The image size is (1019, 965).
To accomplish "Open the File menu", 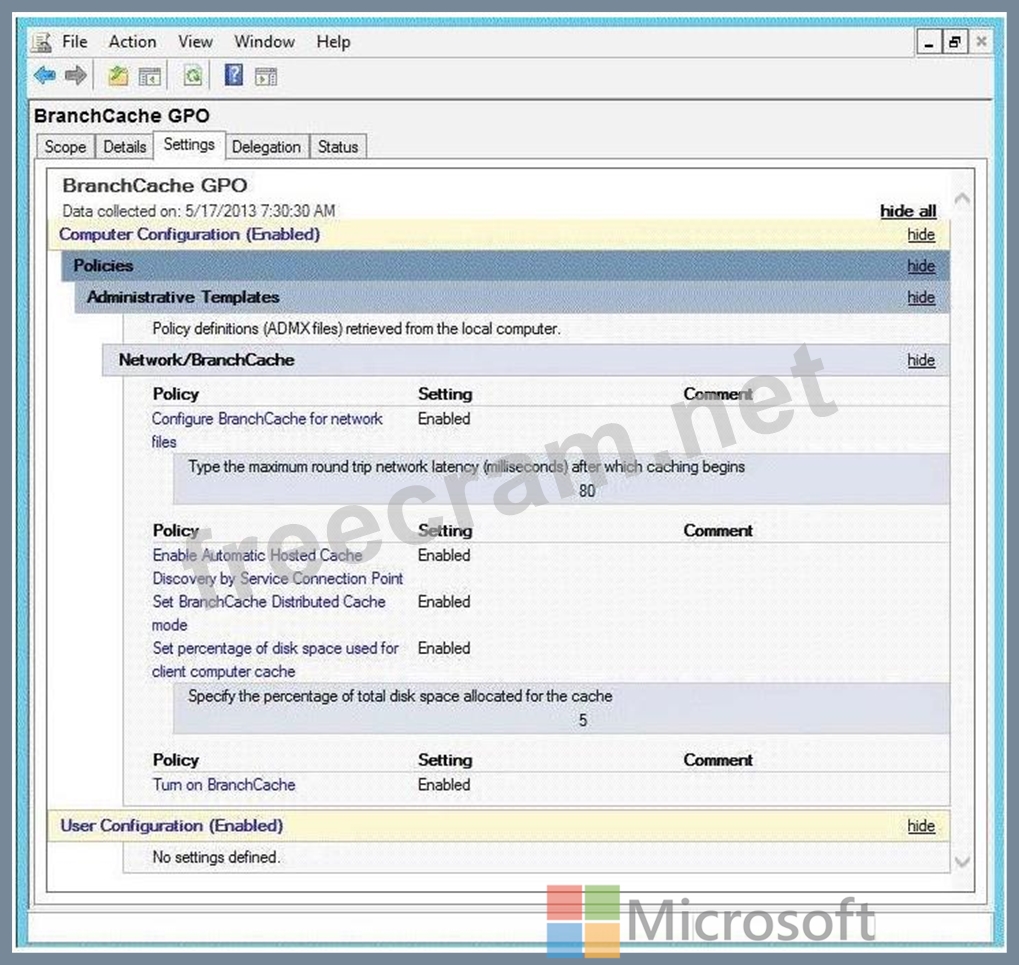I will (75, 42).
